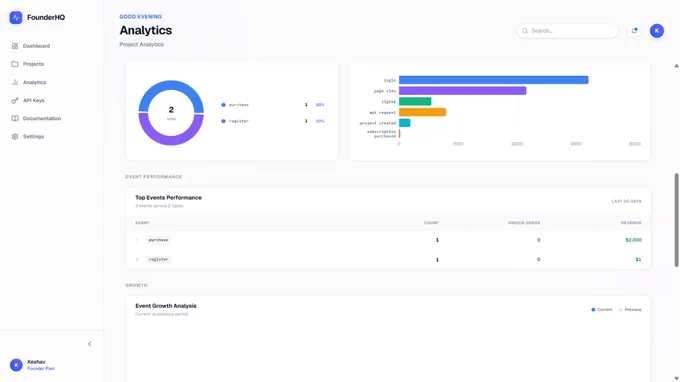Click the Analytics bar chart icon
680x382 pixels.
tap(15, 82)
